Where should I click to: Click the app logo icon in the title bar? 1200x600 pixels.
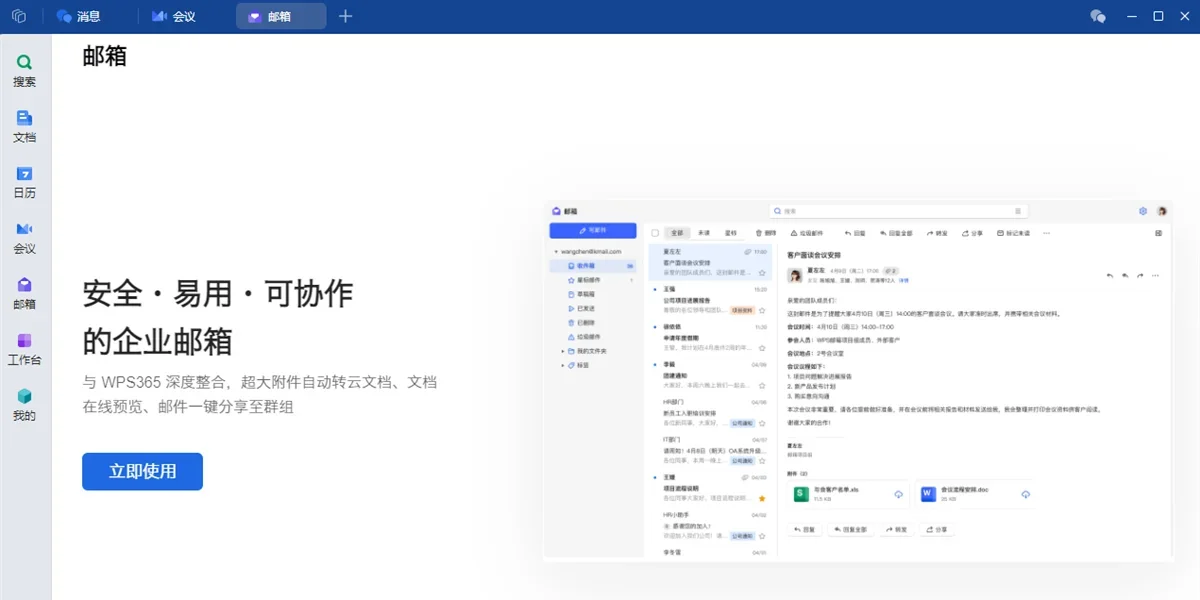(18, 16)
